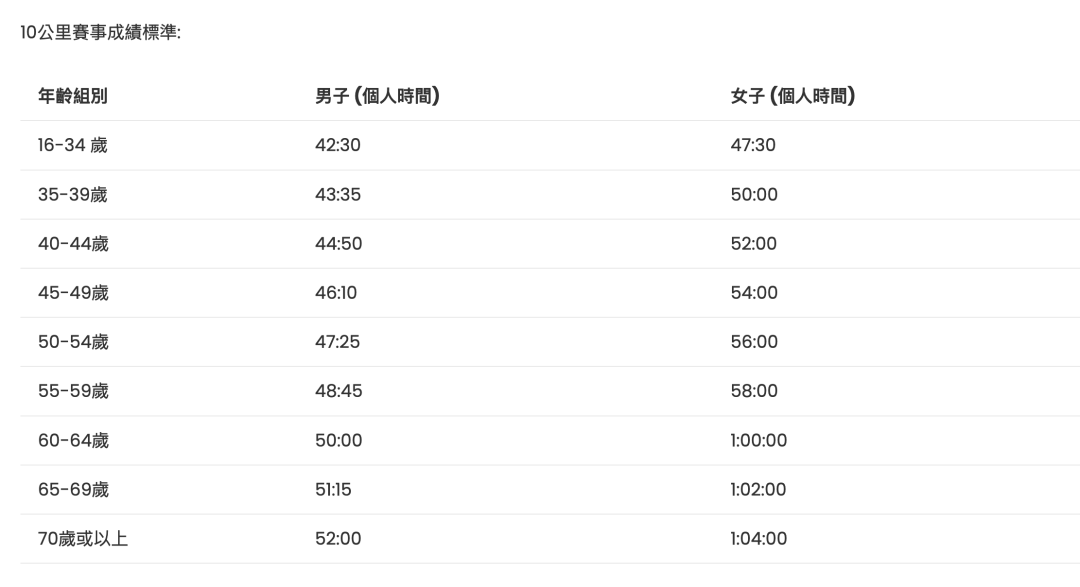This screenshot has height=587, width=1080.
Task: Select the 55-59歲 row label
Action: pos(73,391)
